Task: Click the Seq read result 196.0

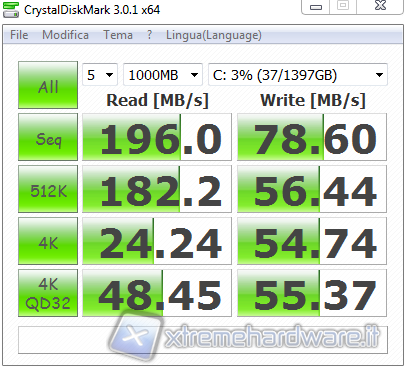Action: 157,137
